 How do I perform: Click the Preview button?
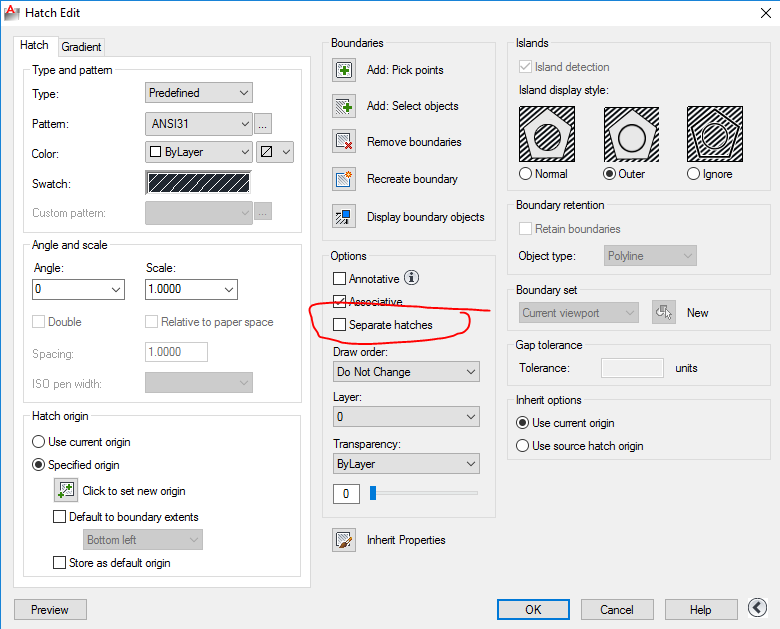50,610
